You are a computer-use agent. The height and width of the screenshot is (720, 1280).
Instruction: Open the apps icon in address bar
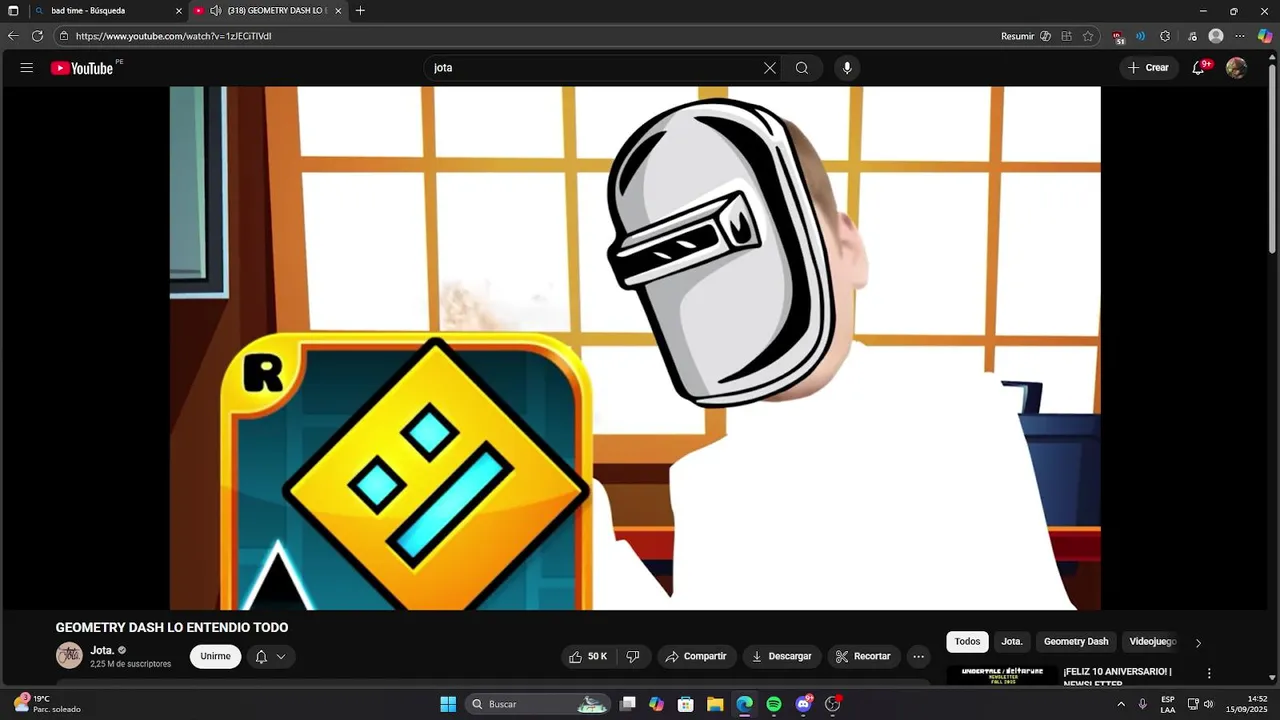(1067, 36)
